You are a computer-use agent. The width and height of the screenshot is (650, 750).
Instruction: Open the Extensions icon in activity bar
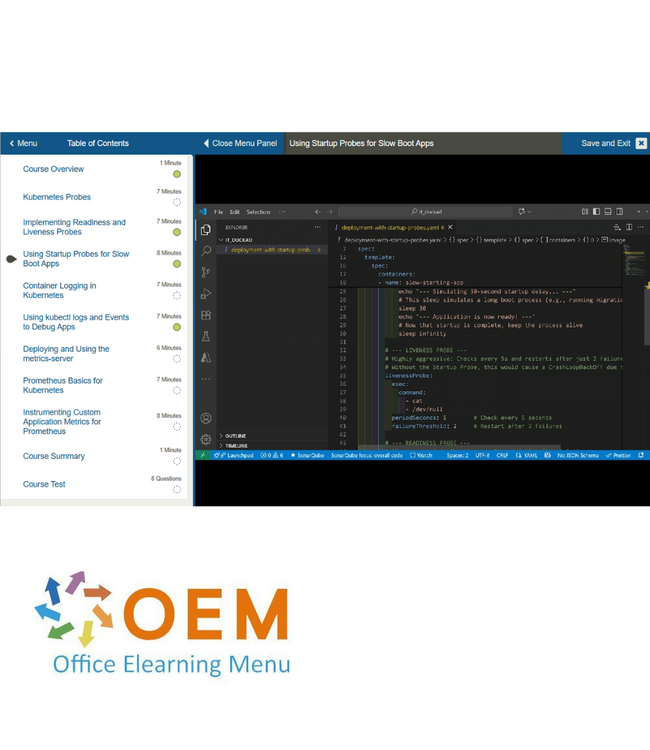[x=206, y=315]
